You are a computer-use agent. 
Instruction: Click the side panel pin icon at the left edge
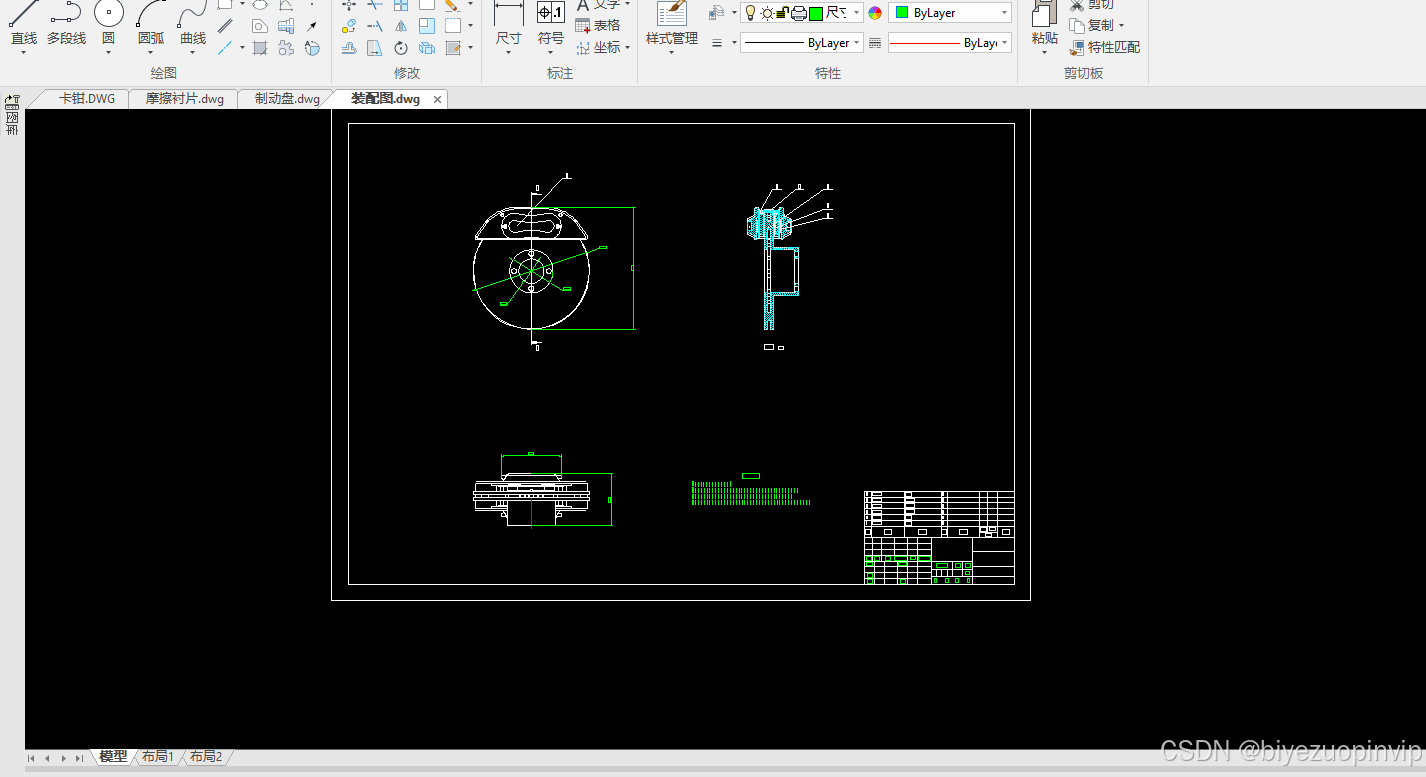click(12, 101)
